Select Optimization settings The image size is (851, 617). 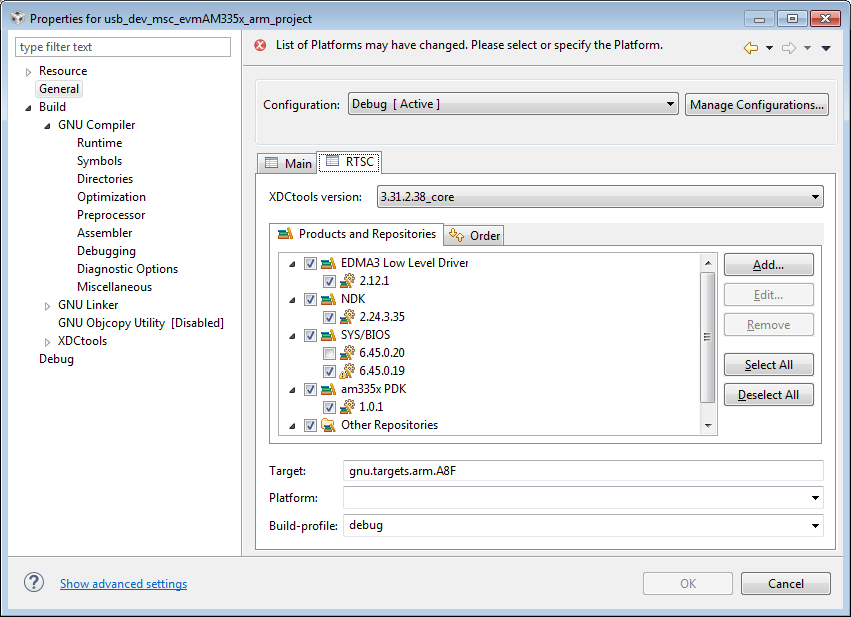point(111,196)
